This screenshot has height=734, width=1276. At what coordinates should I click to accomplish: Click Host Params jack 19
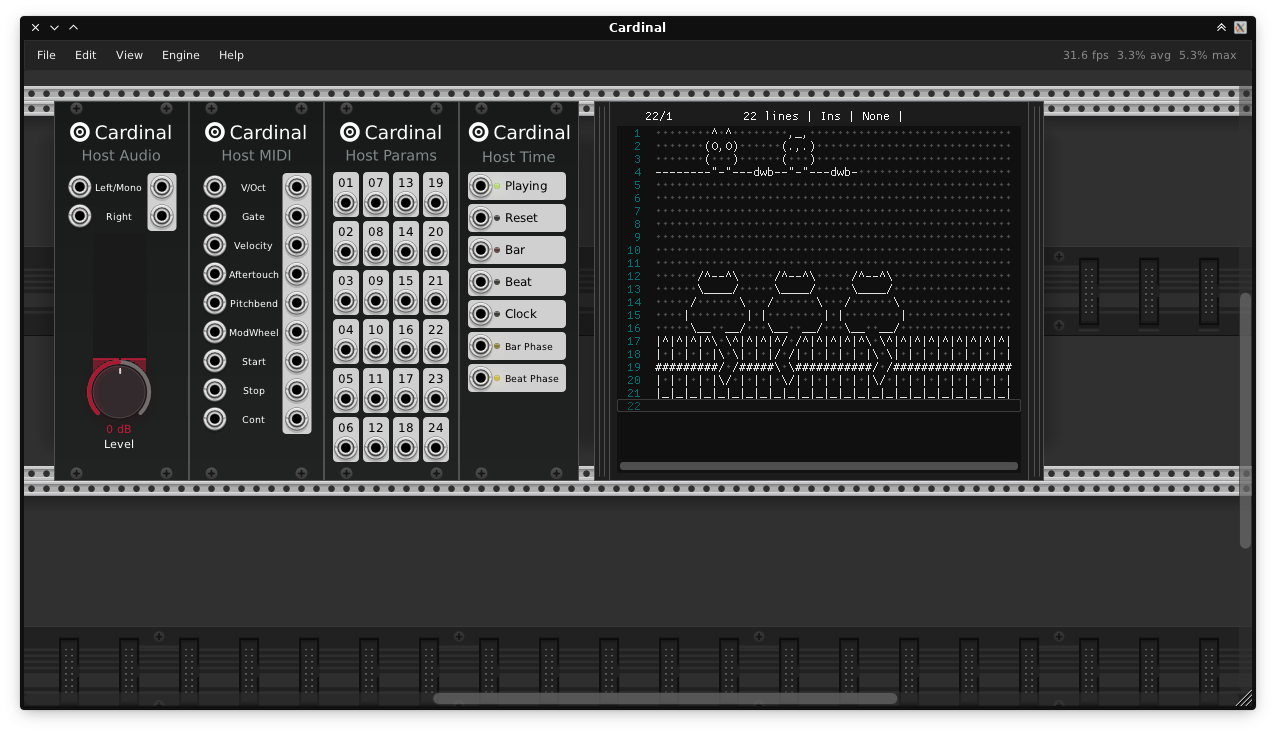click(436, 204)
